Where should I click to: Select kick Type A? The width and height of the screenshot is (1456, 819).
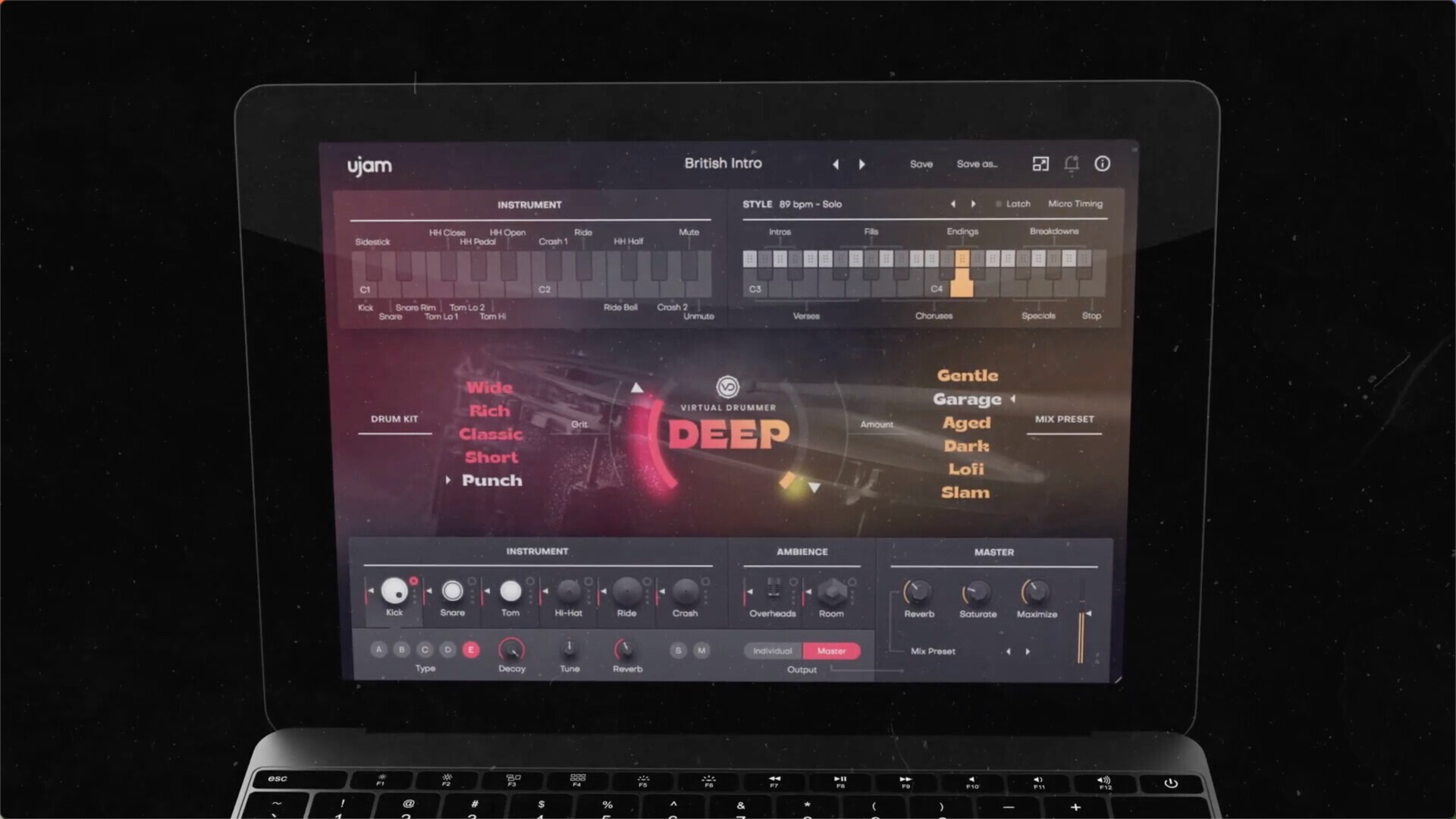[x=379, y=650]
